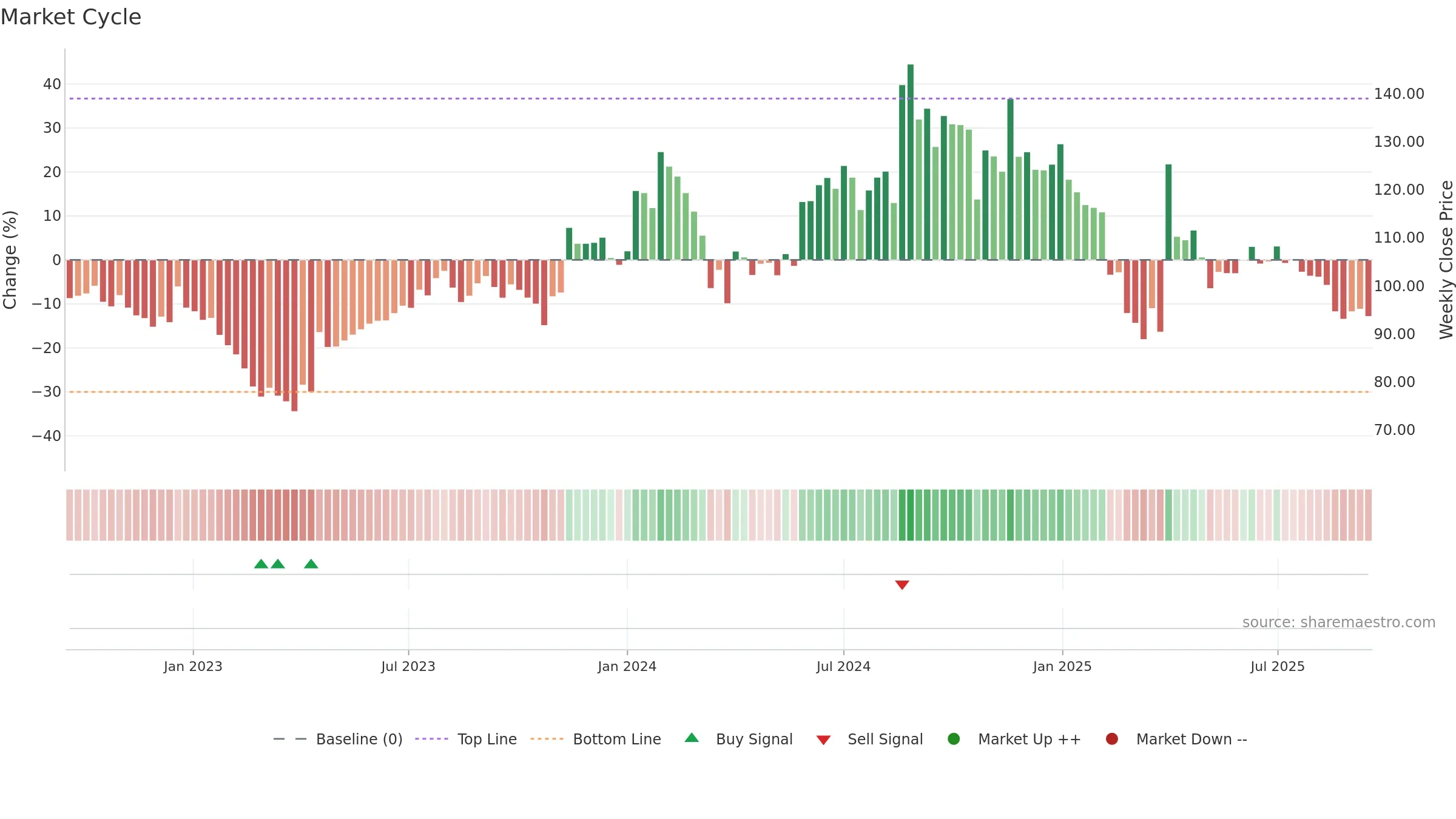
Task: Click the source: sharemaestro.com text
Action: 1339,622
